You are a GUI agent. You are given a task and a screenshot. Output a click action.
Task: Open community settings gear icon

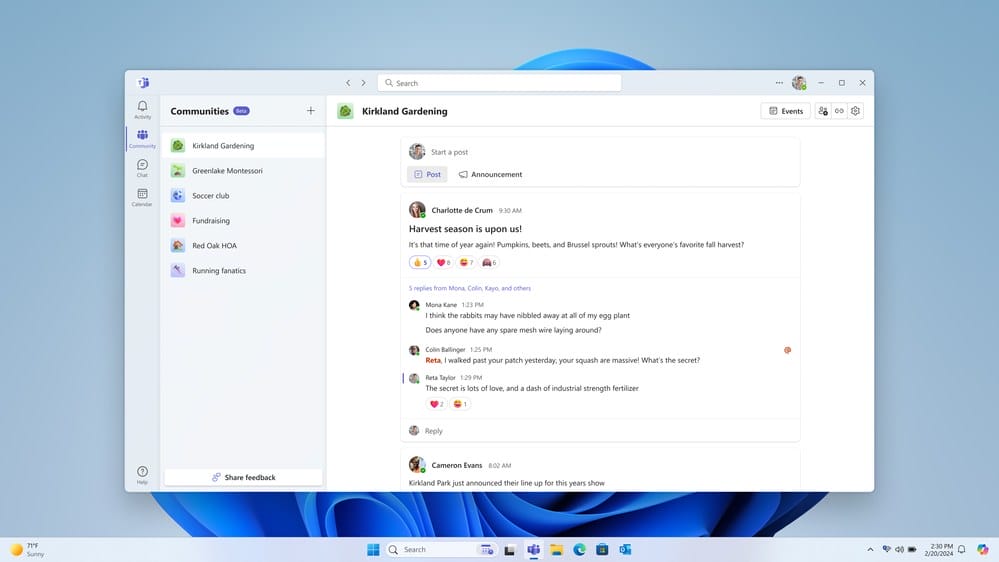(x=855, y=111)
